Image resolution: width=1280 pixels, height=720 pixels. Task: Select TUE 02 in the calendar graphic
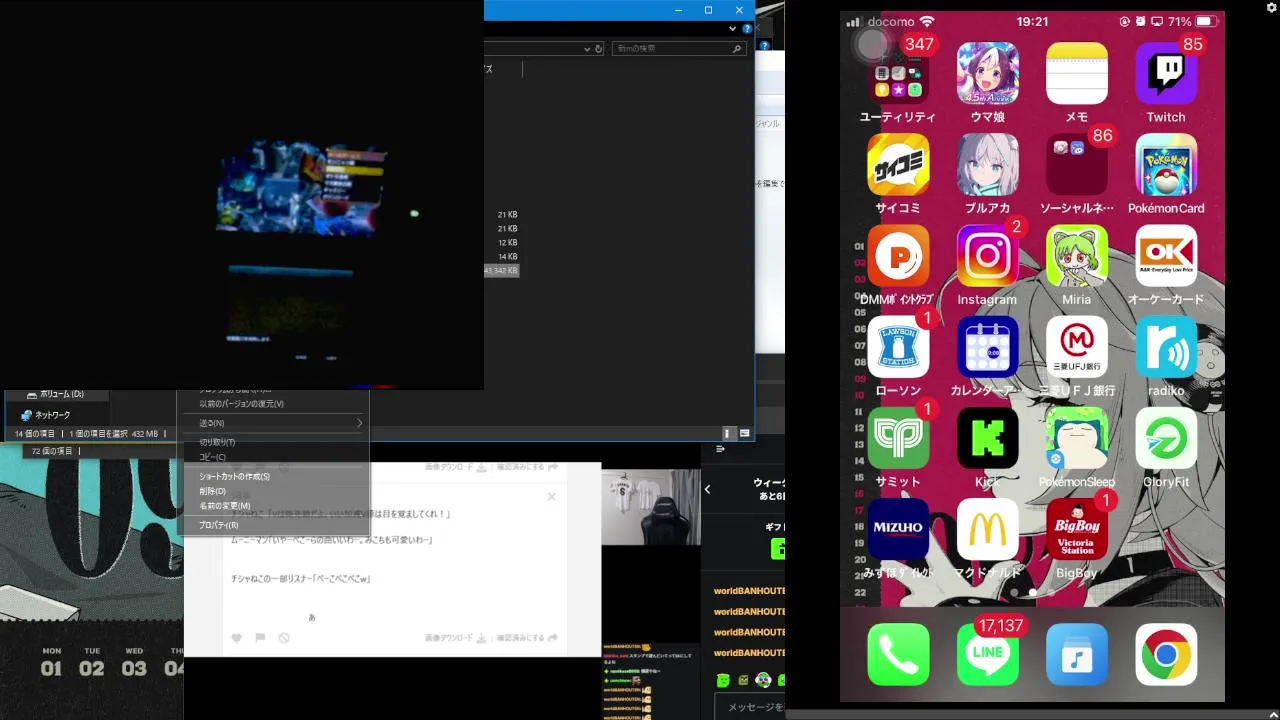pos(92,663)
